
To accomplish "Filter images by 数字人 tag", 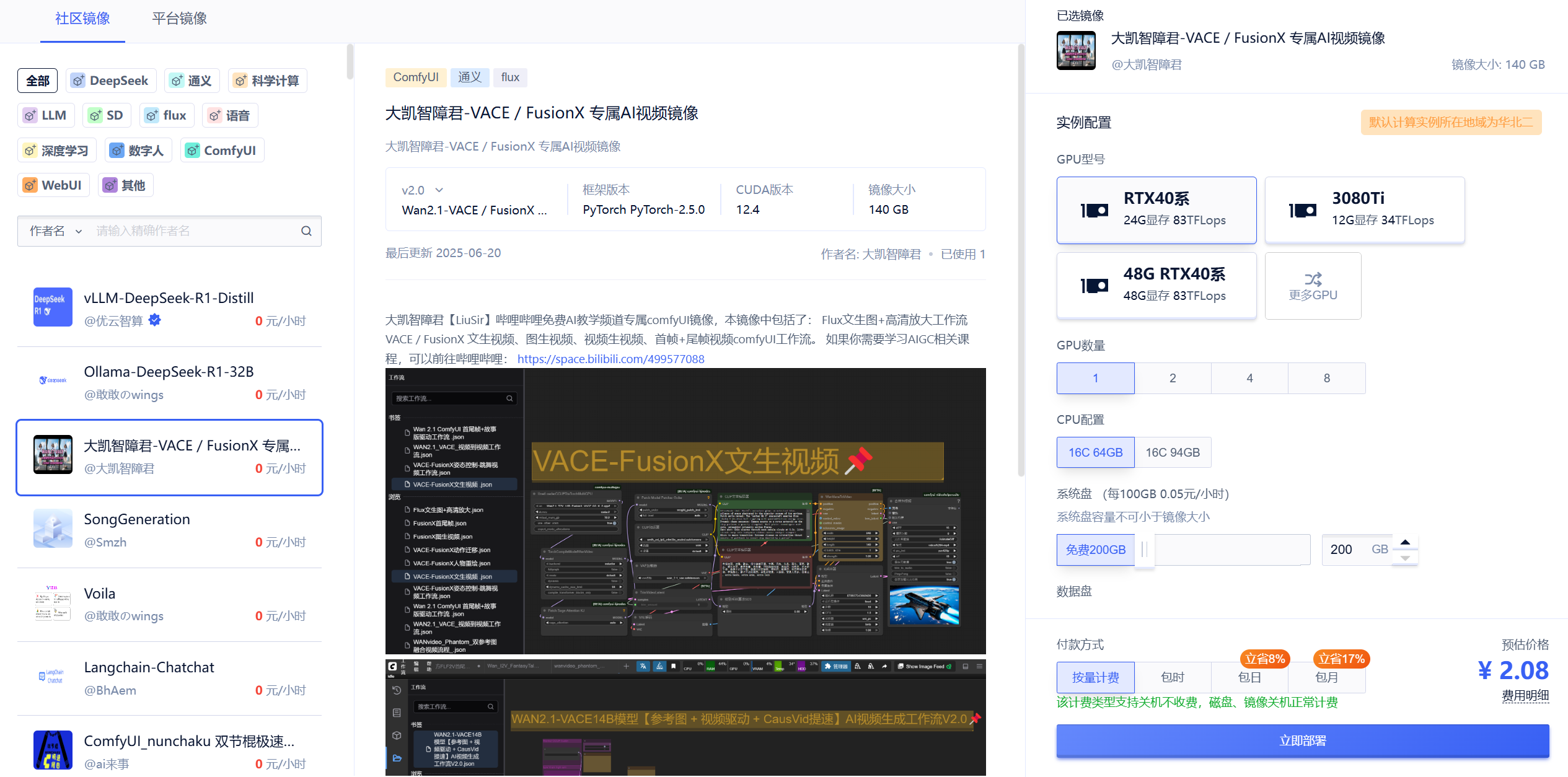I will point(138,151).
